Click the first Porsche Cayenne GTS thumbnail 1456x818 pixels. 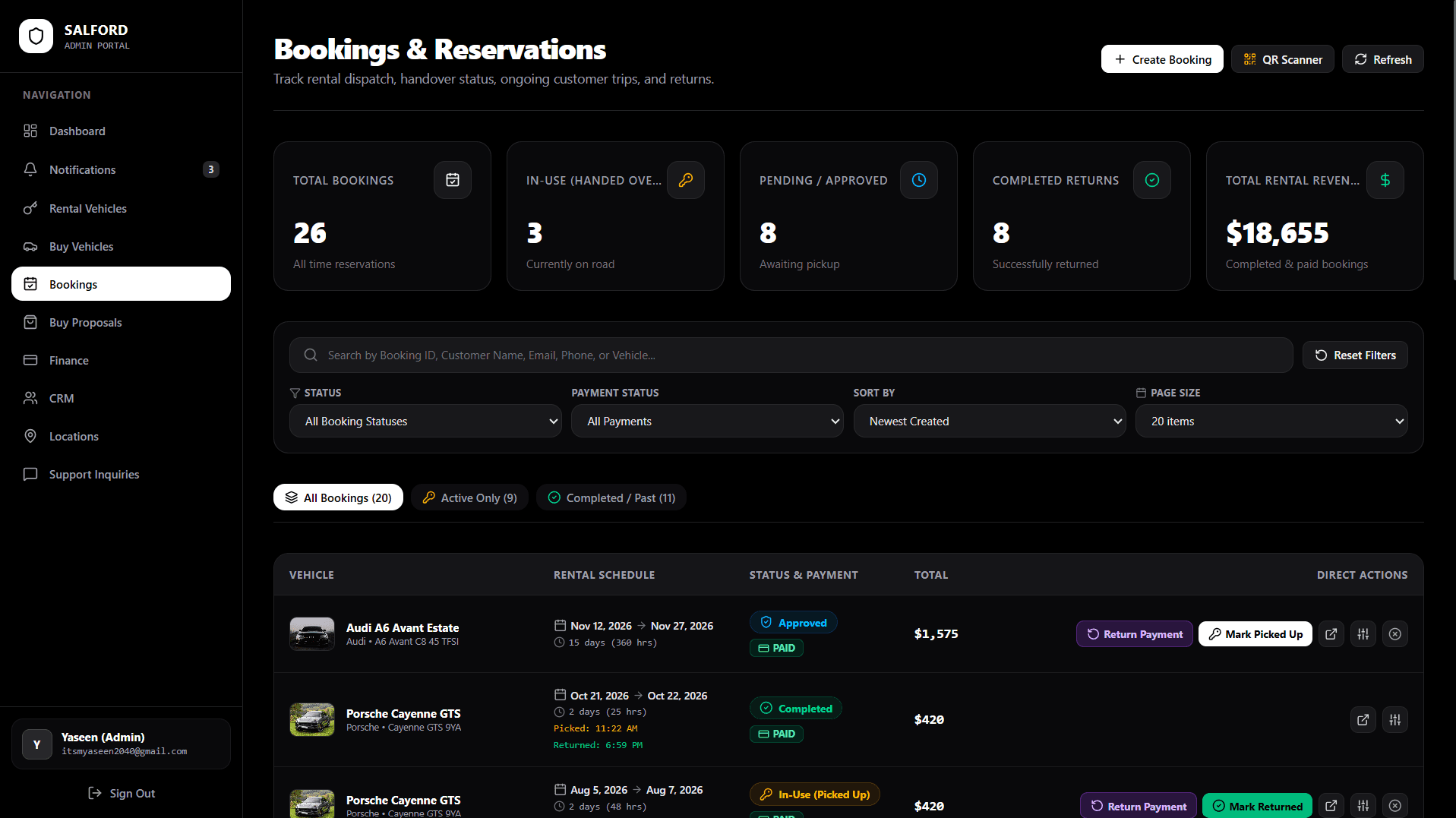[x=312, y=719]
